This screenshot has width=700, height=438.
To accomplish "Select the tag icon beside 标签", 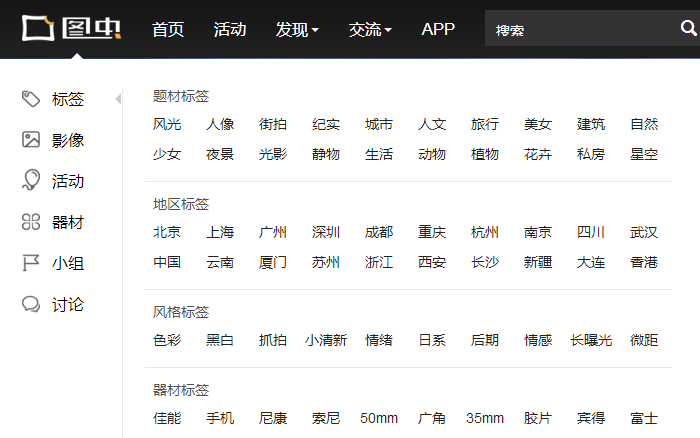I will pos(31,99).
